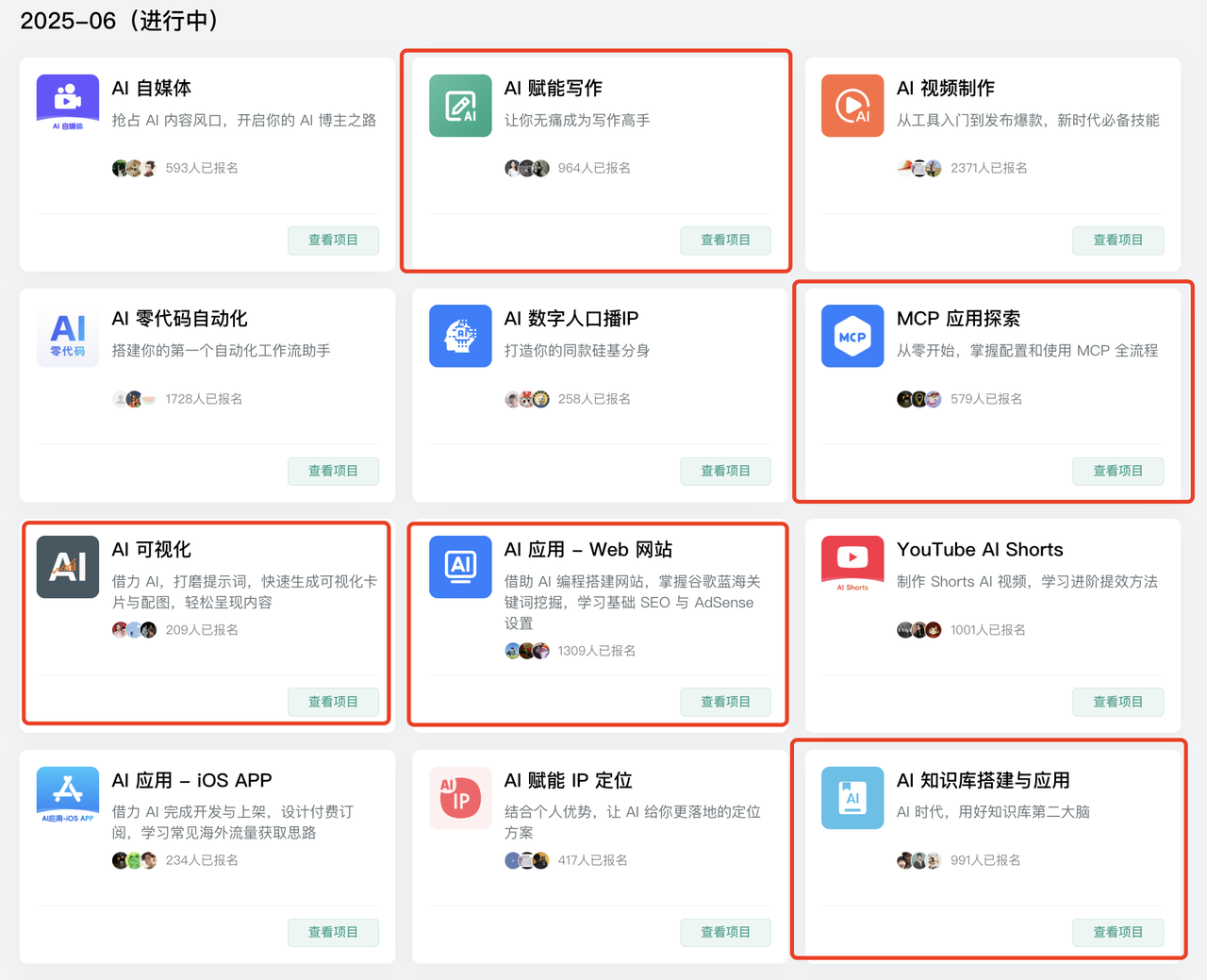This screenshot has width=1207, height=980.
Task: Open 查看项目 for AI 零代码自动化
Action: (334, 472)
